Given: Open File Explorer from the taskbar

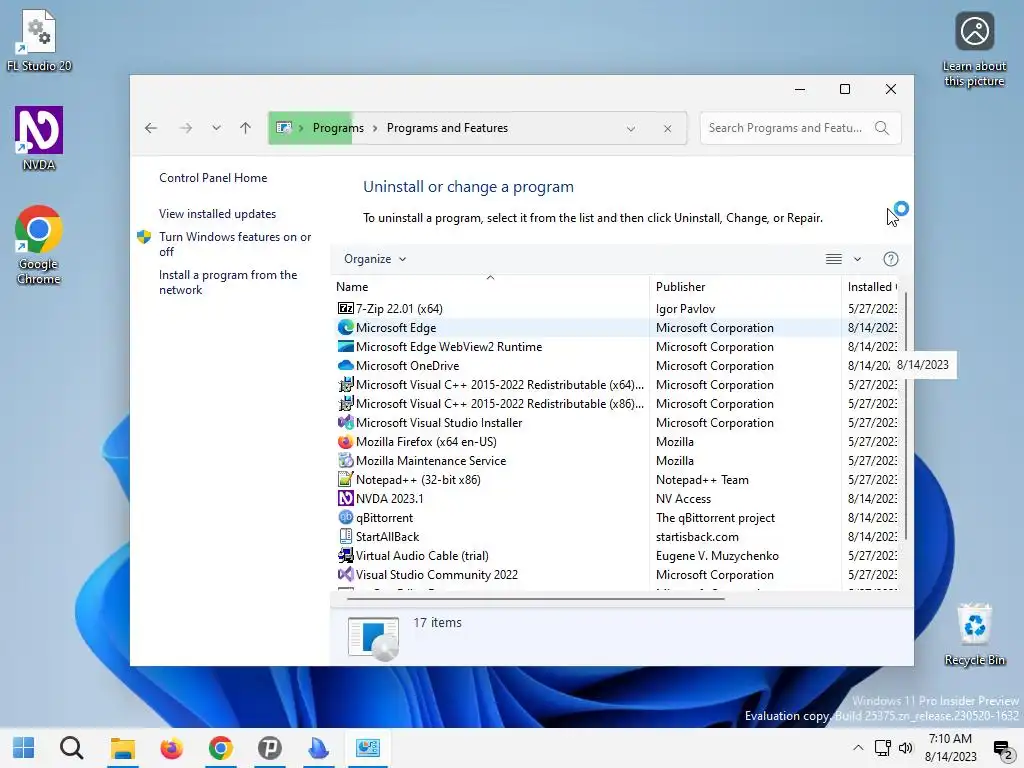Looking at the screenshot, I should pos(122,748).
